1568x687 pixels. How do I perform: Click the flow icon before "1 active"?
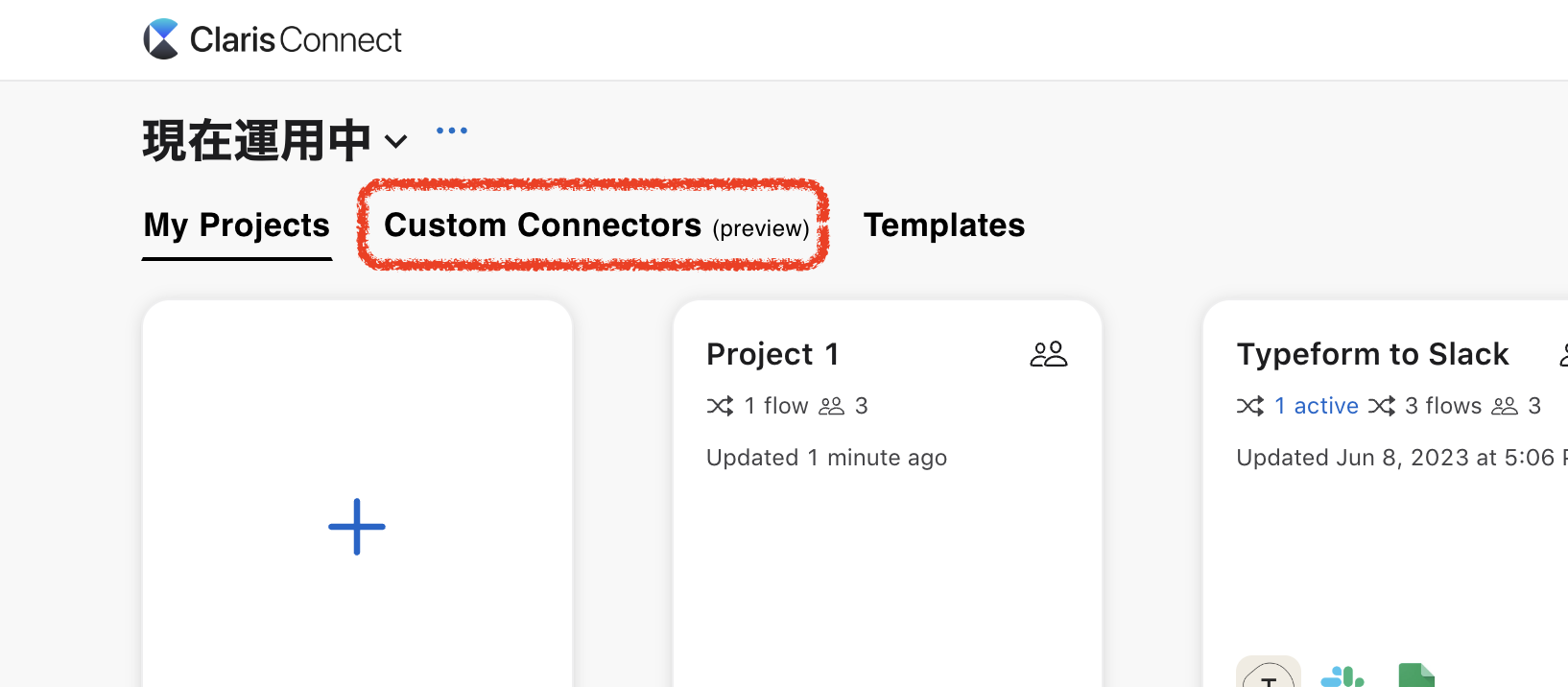click(1250, 406)
